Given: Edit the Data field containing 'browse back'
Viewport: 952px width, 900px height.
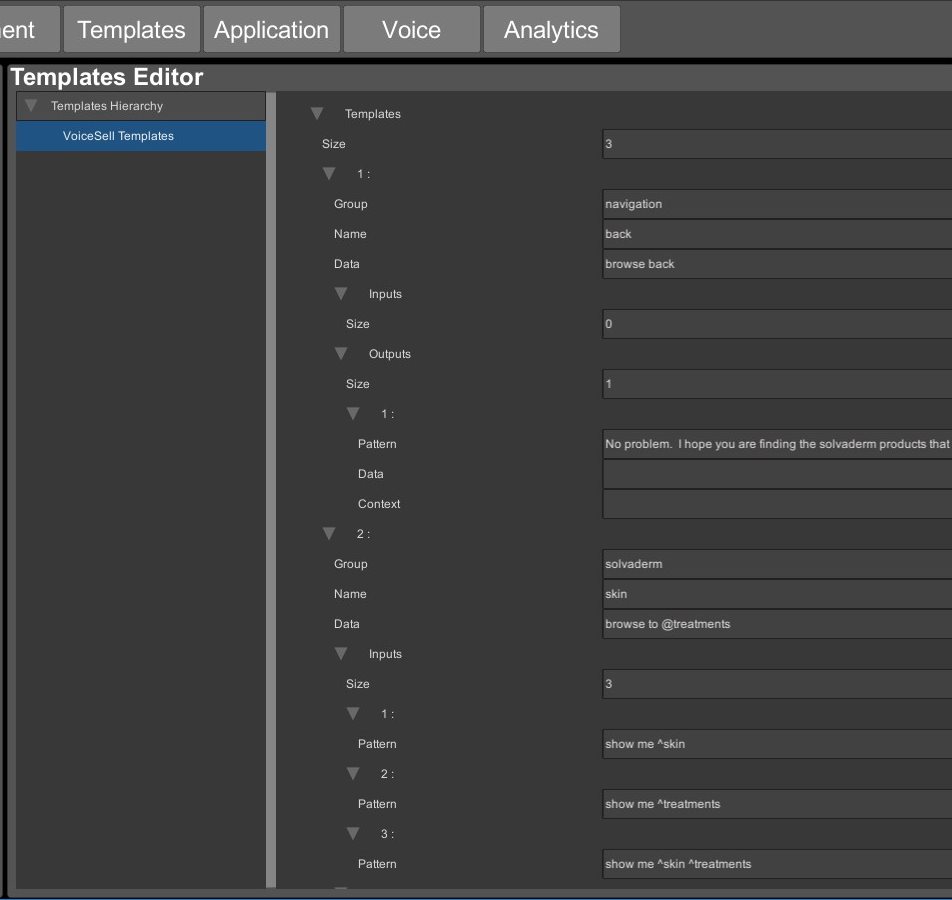Looking at the screenshot, I should tap(777, 264).
